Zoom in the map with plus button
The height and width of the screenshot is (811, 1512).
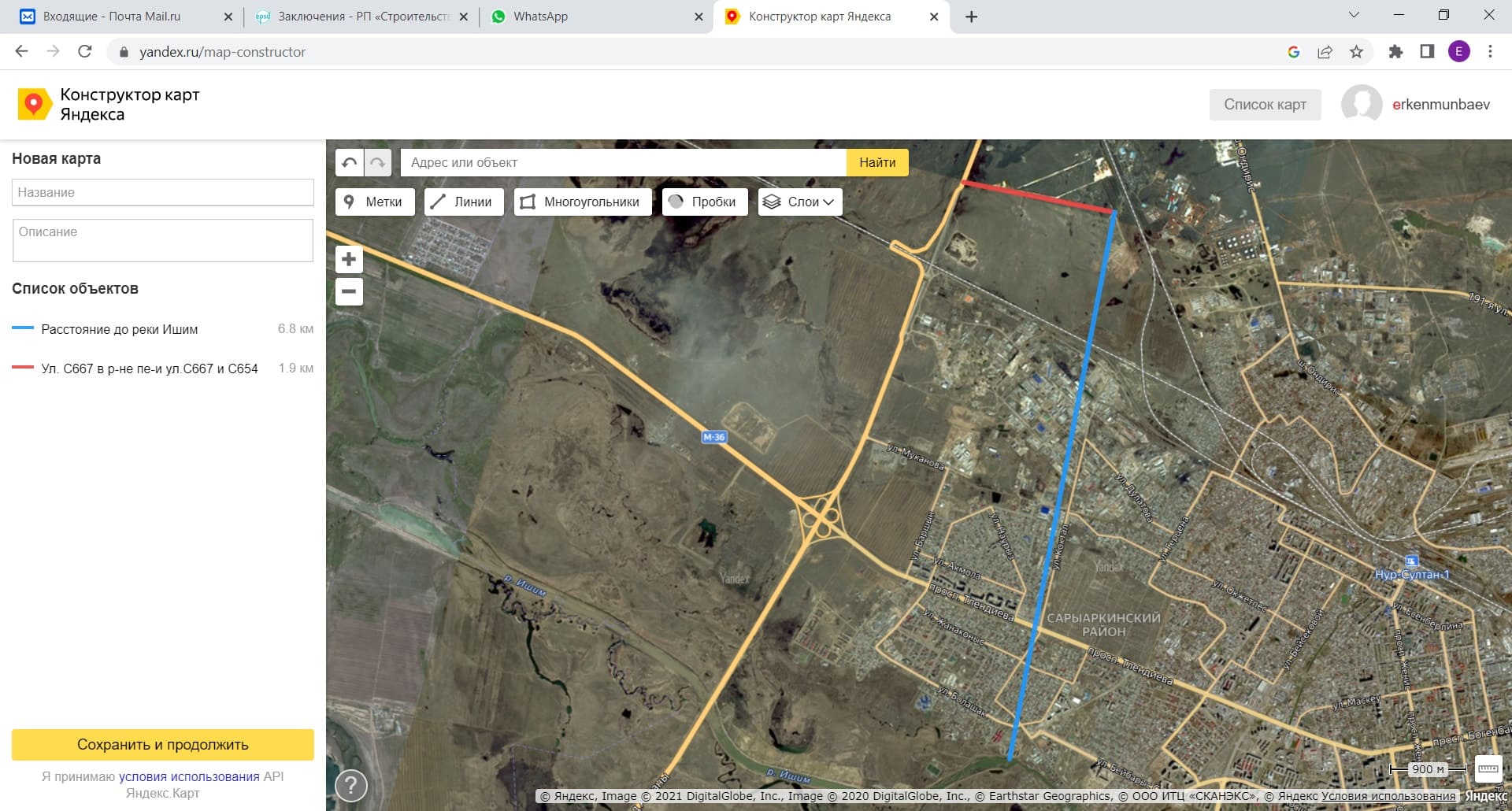(x=349, y=259)
